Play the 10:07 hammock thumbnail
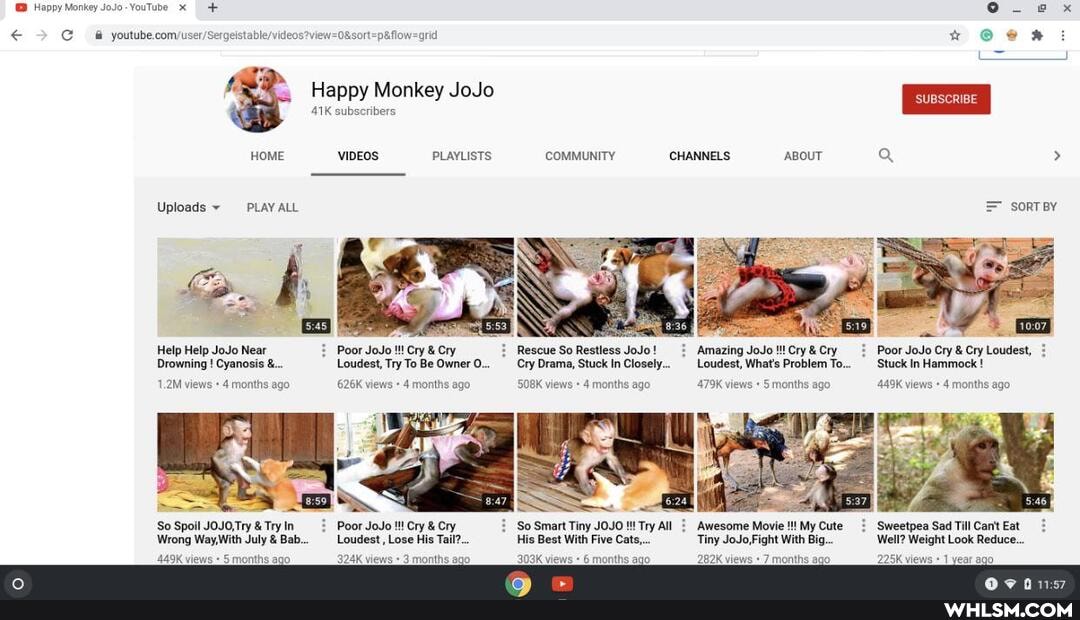Viewport: 1080px width, 620px height. (965, 287)
